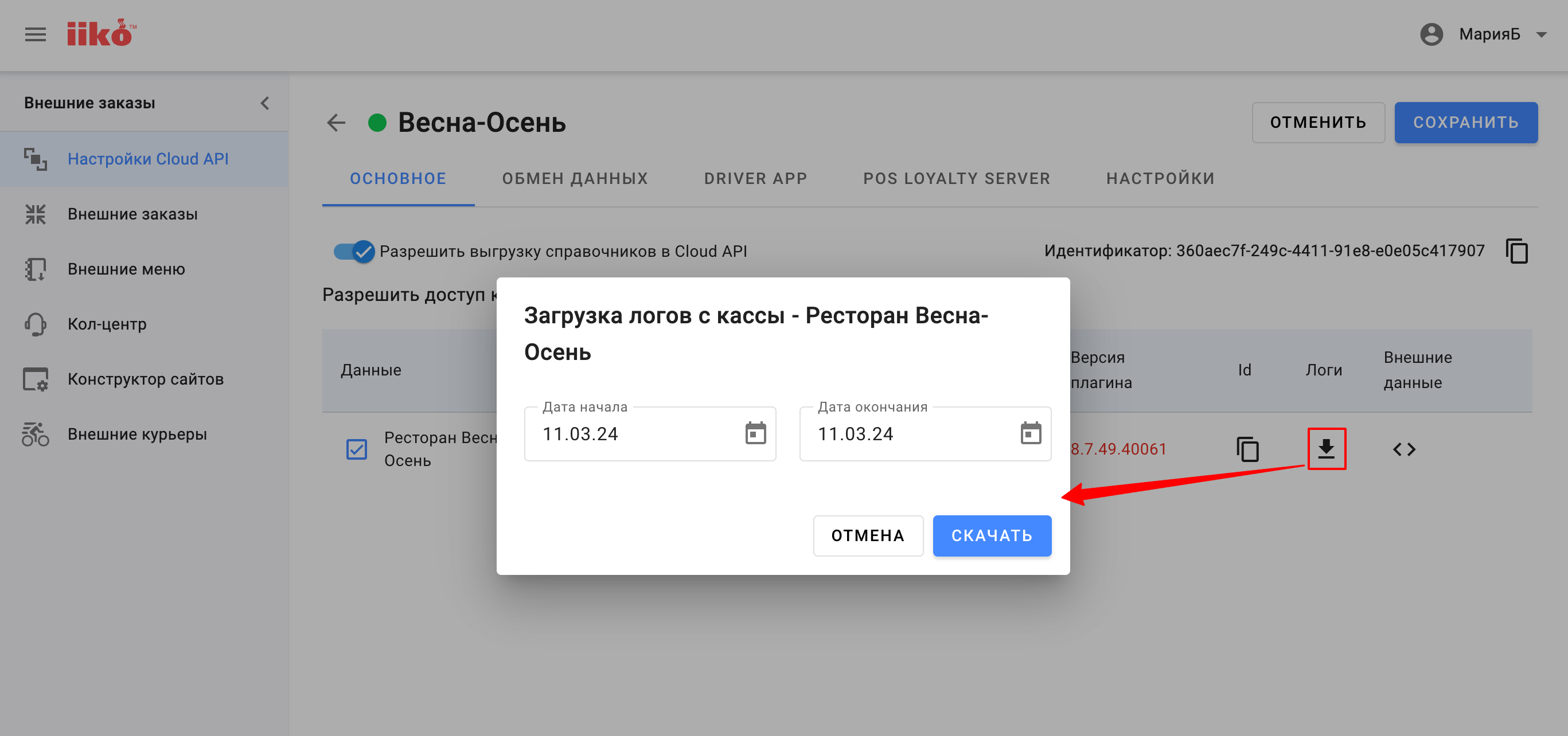The width and height of the screenshot is (1568, 736).
Task: Collapse the Внешние заказы sidebar
Action: pyautogui.click(x=265, y=103)
